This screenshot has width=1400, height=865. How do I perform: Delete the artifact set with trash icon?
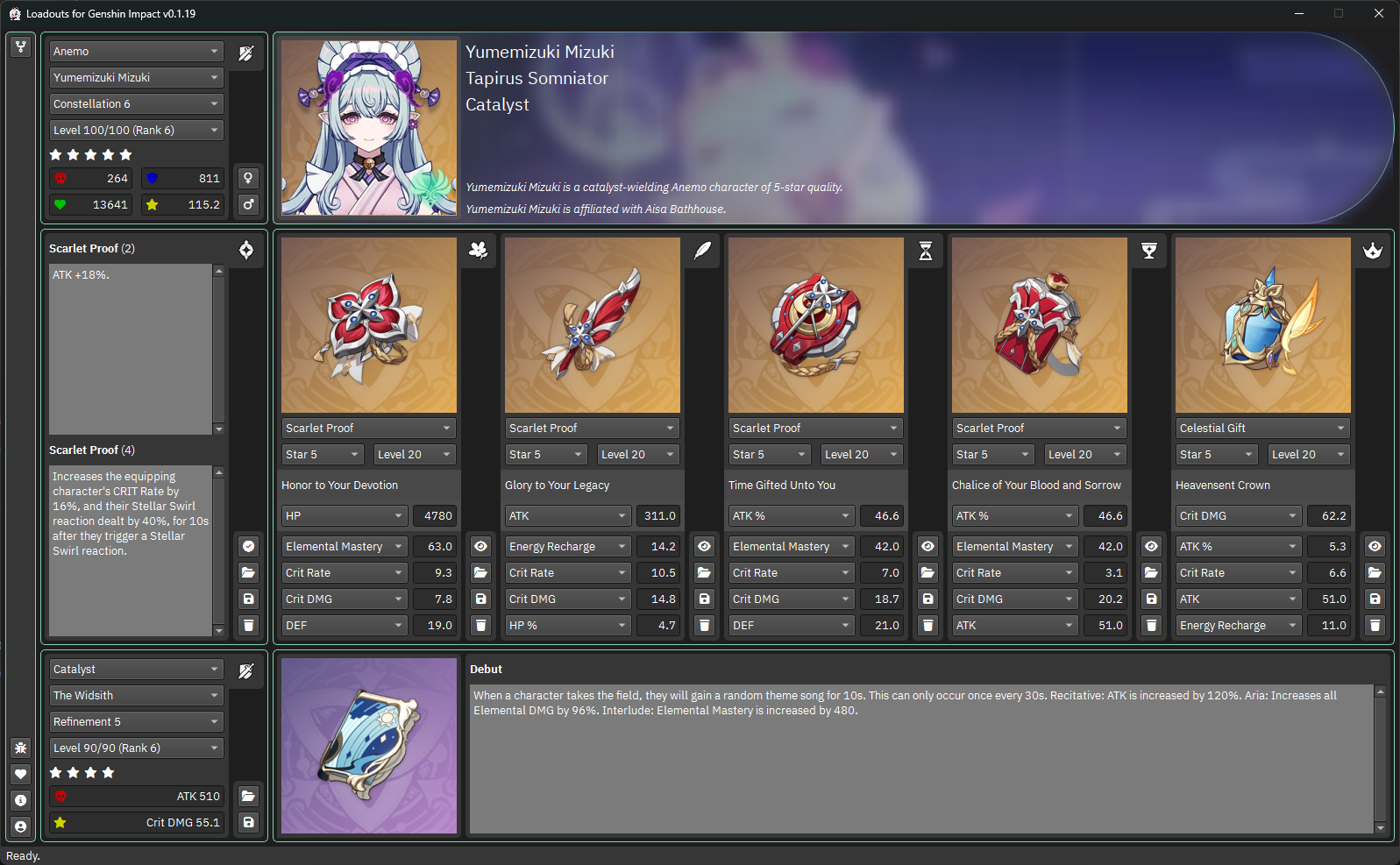pos(249,625)
